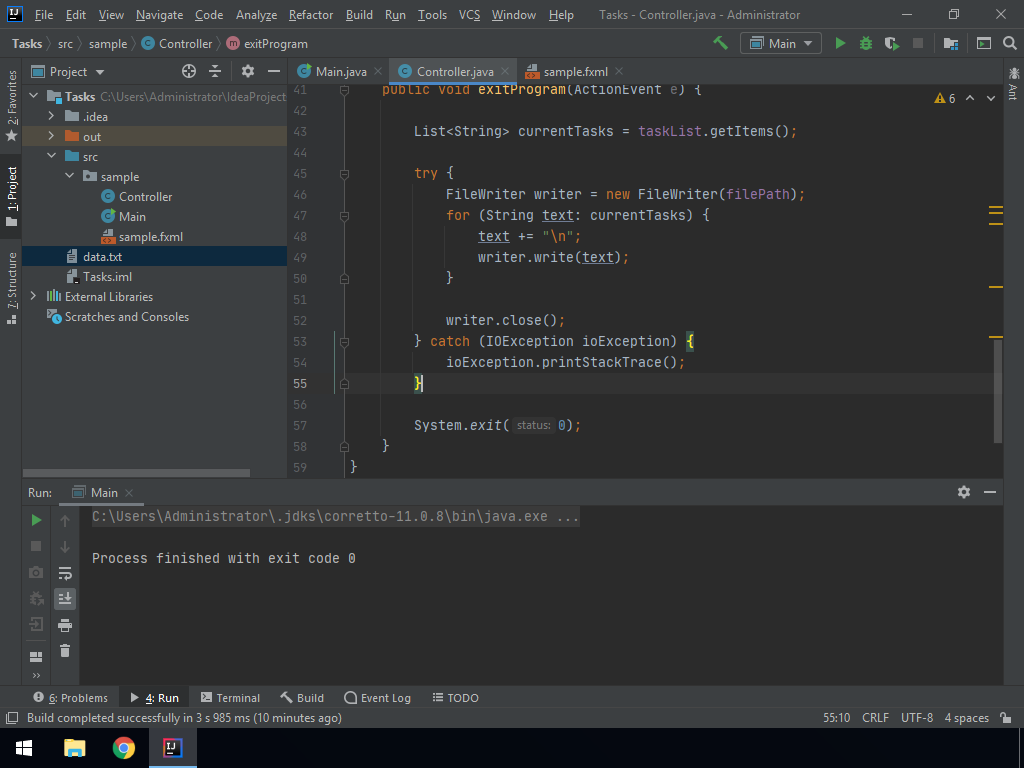Open File Explorer from taskbar
Image resolution: width=1024 pixels, height=768 pixels.
(74, 748)
